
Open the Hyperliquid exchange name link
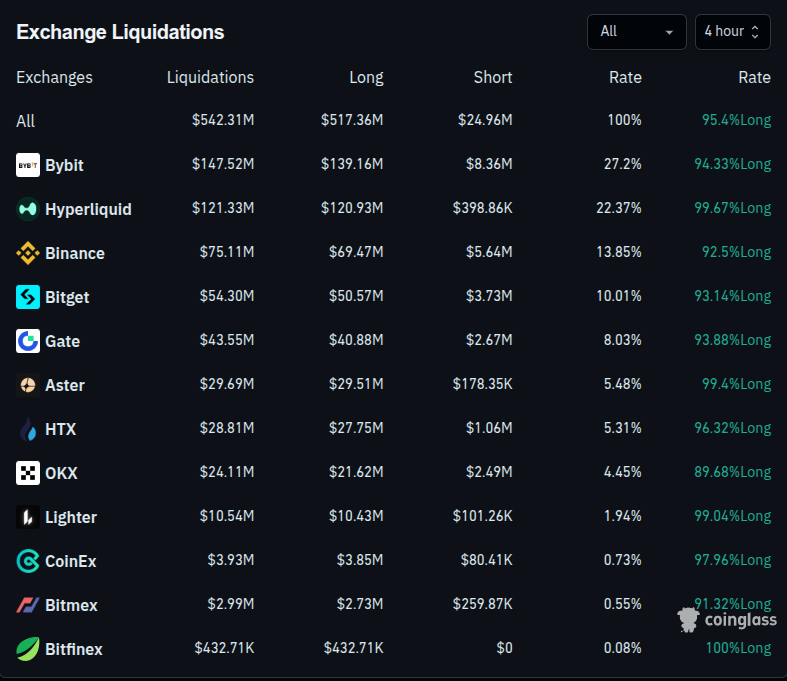88,209
